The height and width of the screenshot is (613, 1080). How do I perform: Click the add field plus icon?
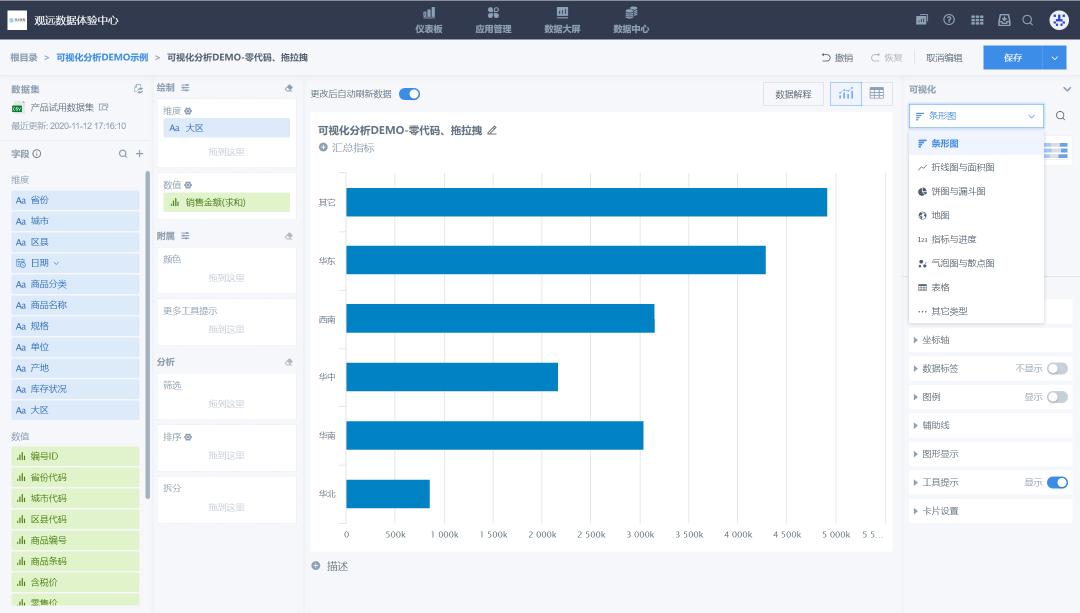(140, 154)
